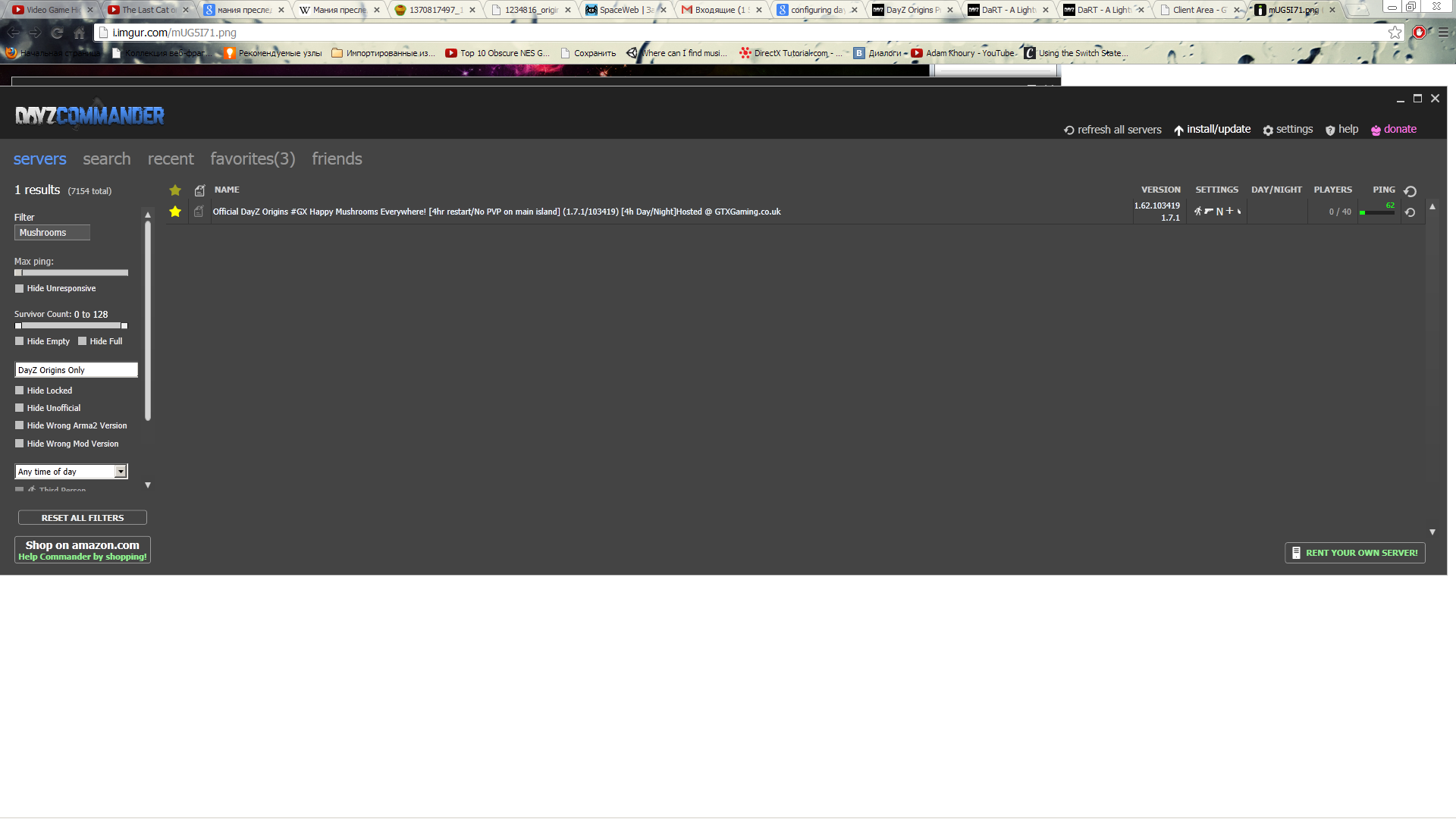Click the red Adblock extension icon
The width and height of the screenshot is (1456, 819).
click(x=1419, y=33)
